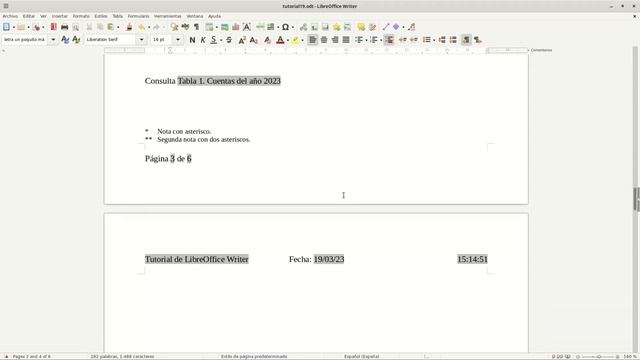This screenshot has height=360, width=640.
Task: Toggle align right
Action: pos(335,40)
